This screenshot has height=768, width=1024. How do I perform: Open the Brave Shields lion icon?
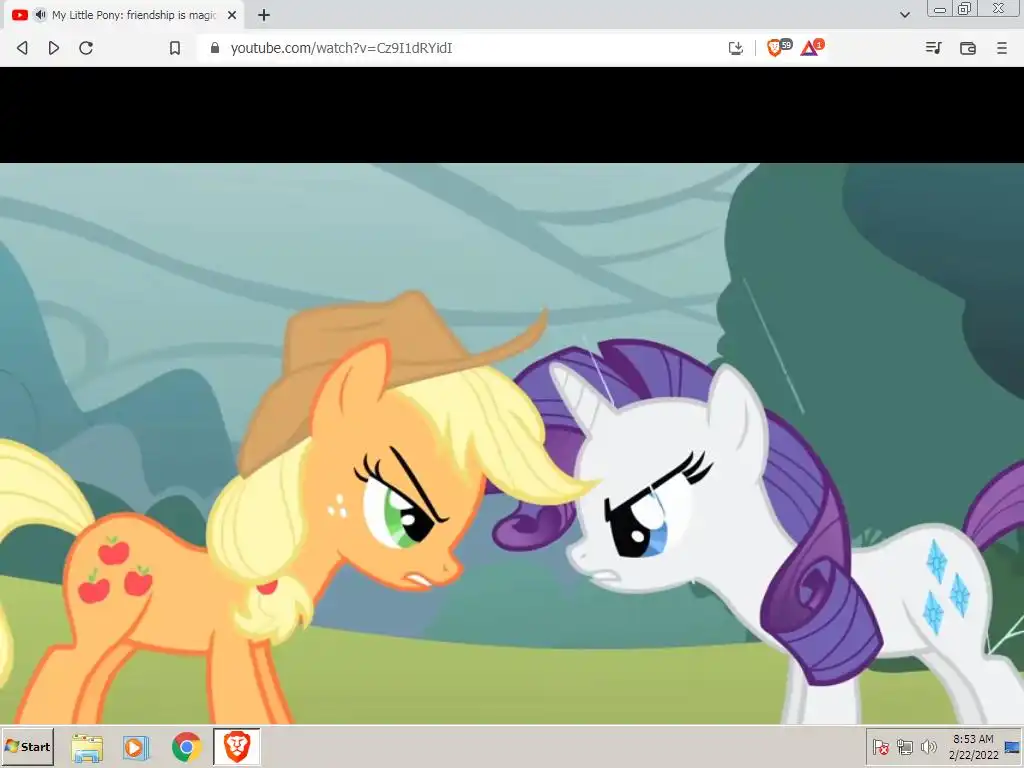(x=776, y=47)
